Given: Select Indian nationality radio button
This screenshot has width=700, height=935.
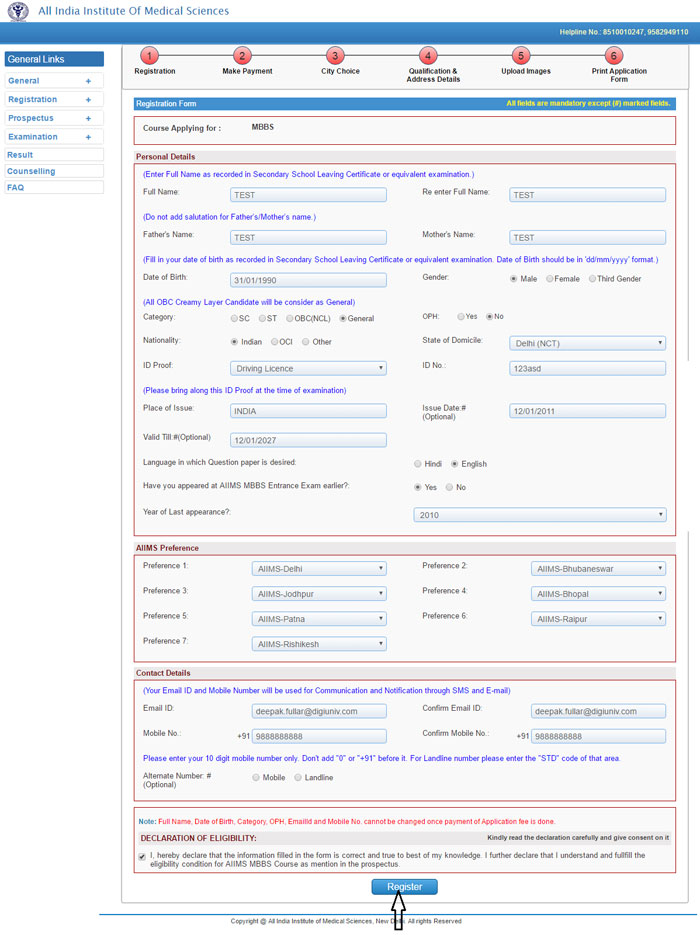Looking at the screenshot, I should coord(234,342).
